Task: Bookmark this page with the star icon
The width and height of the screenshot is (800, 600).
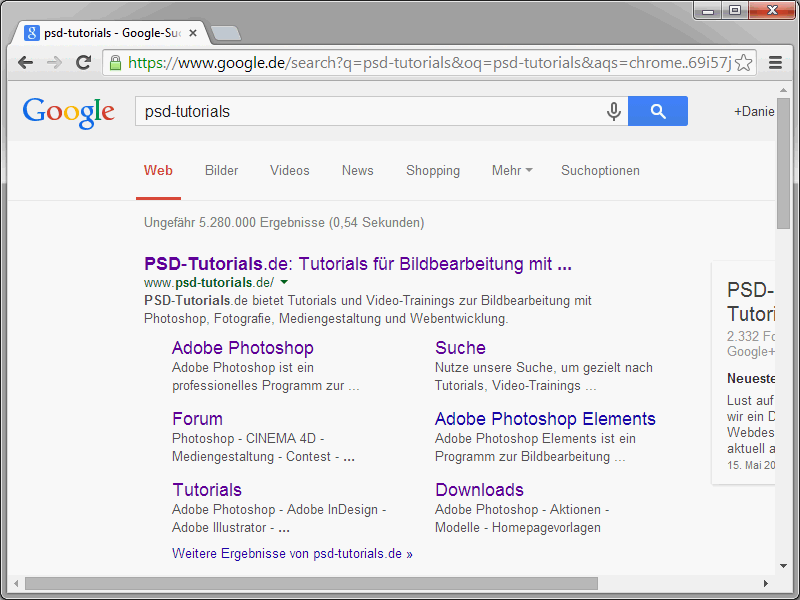Action: [x=744, y=63]
